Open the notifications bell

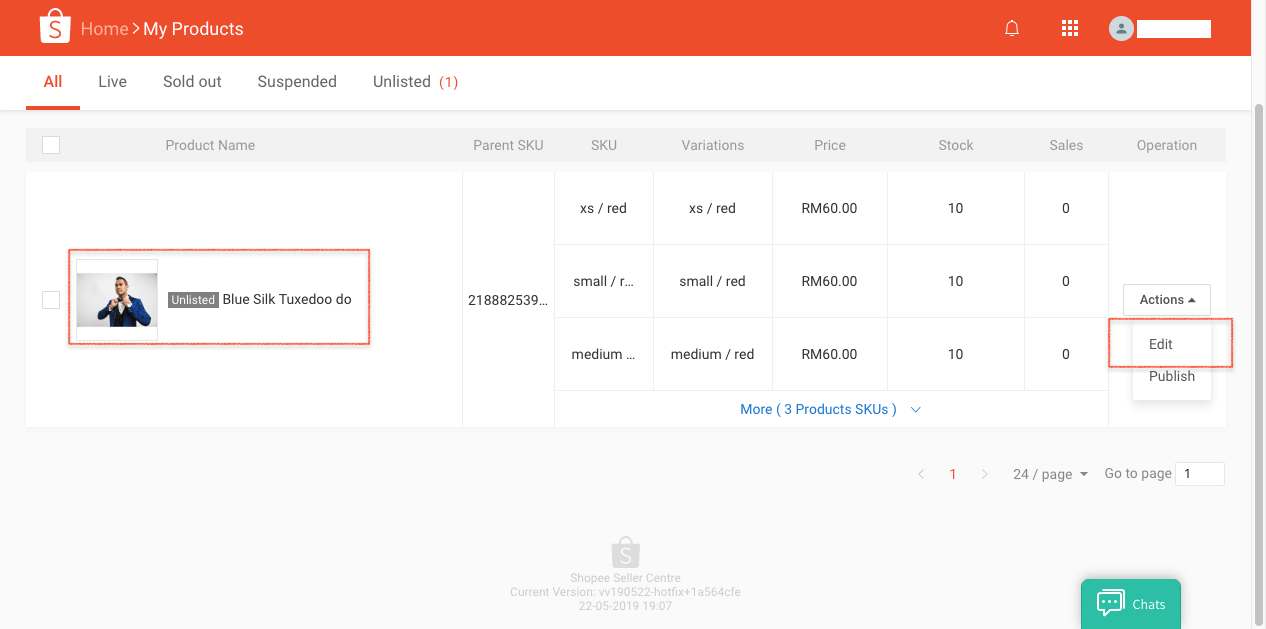tap(1012, 29)
